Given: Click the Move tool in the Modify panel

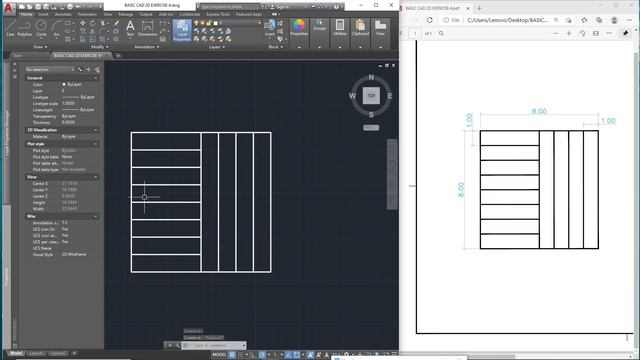Looking at the screenshot, I should click(83, 23).
